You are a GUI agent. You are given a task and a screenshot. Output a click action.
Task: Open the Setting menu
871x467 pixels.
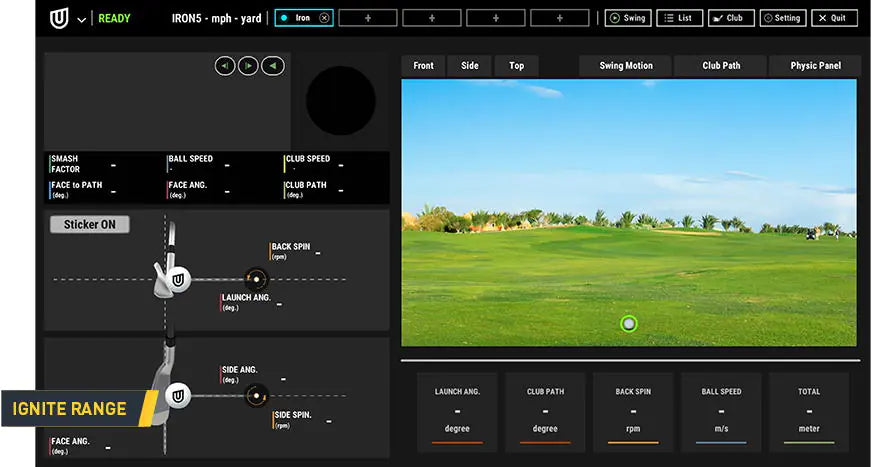coord(782,18)
